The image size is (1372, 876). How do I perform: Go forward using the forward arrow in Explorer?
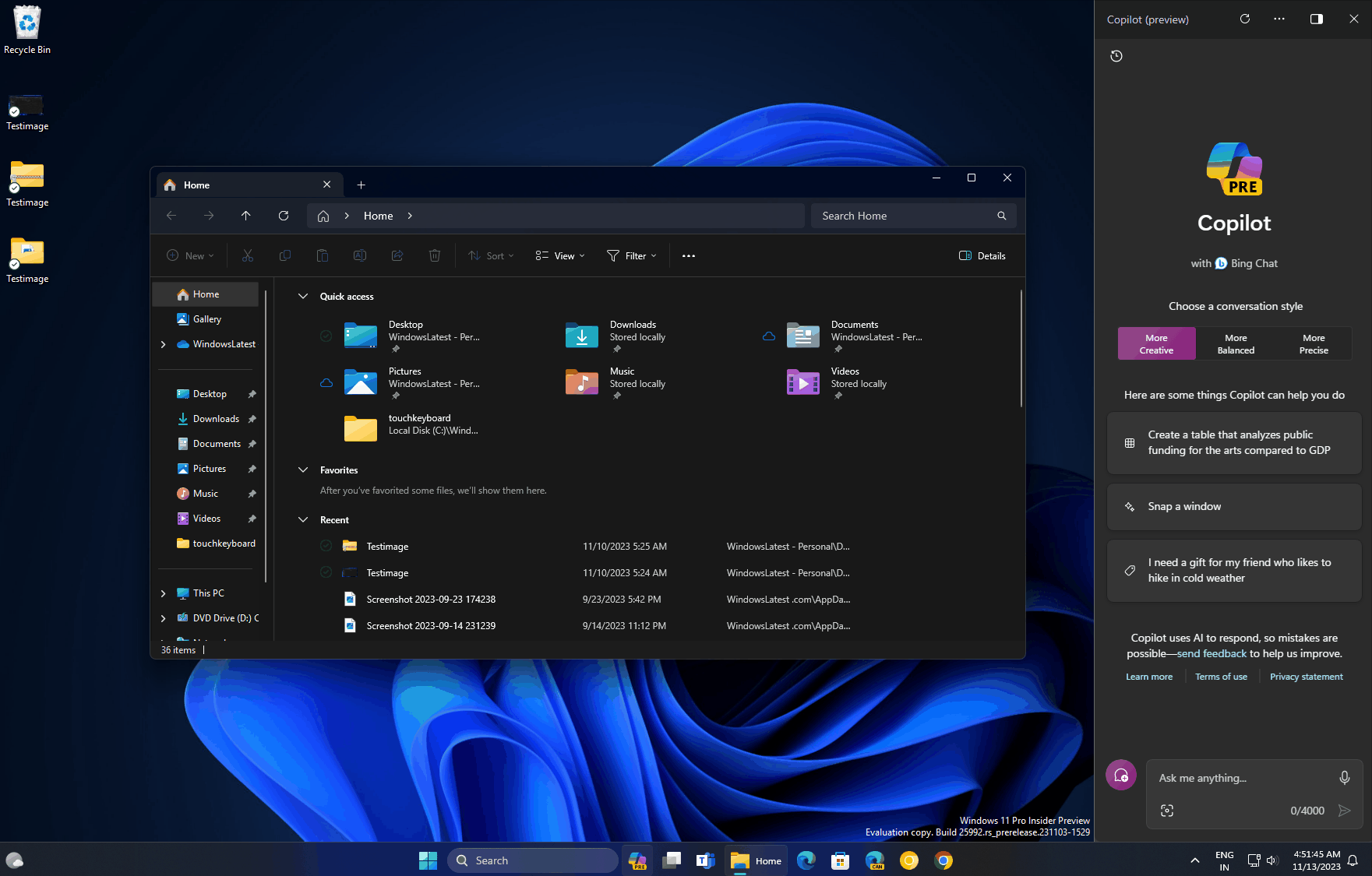click(x=209, y=216)
